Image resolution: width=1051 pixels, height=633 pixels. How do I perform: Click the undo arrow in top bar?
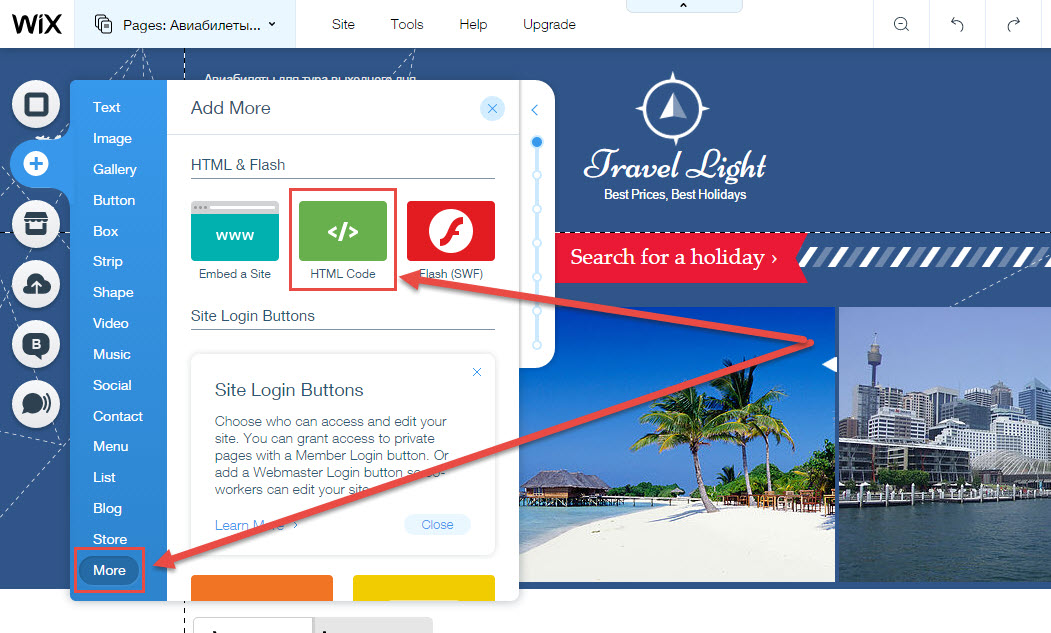(957, 25)
